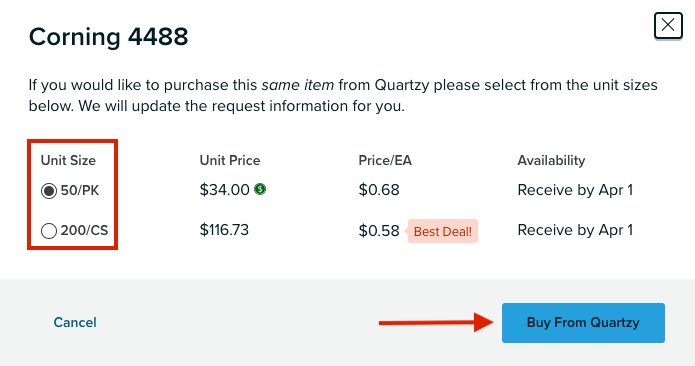
Task: Choose the 200/CS radio button
Action: (x=49, y=231)
